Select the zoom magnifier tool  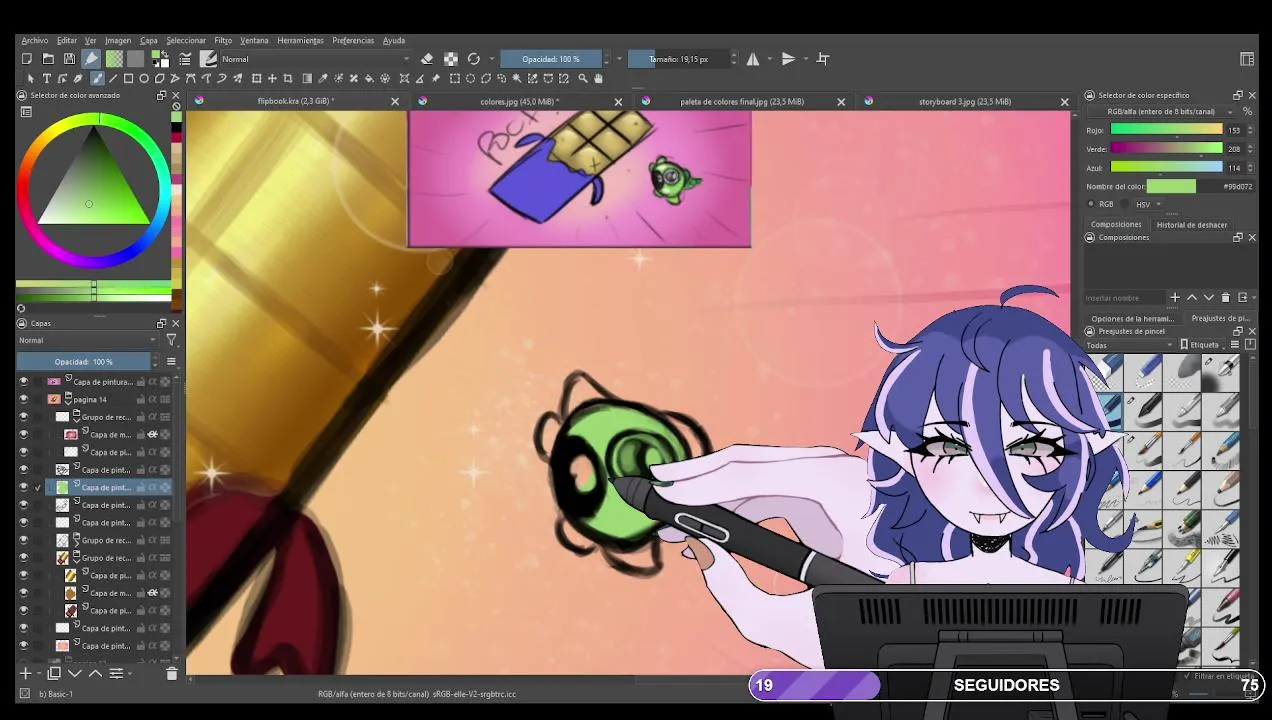(583, 78)
